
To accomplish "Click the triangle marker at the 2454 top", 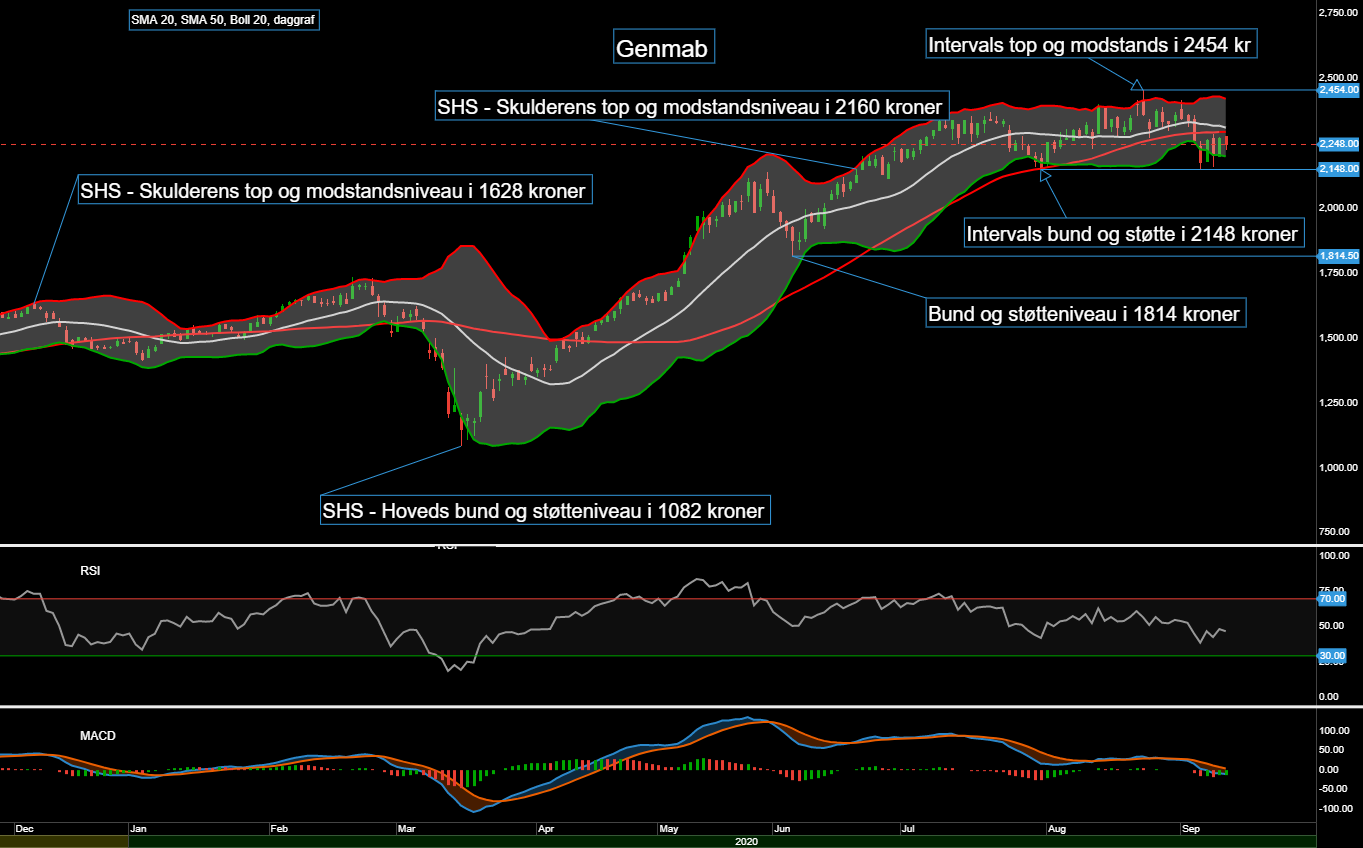I will (1137, 84).
